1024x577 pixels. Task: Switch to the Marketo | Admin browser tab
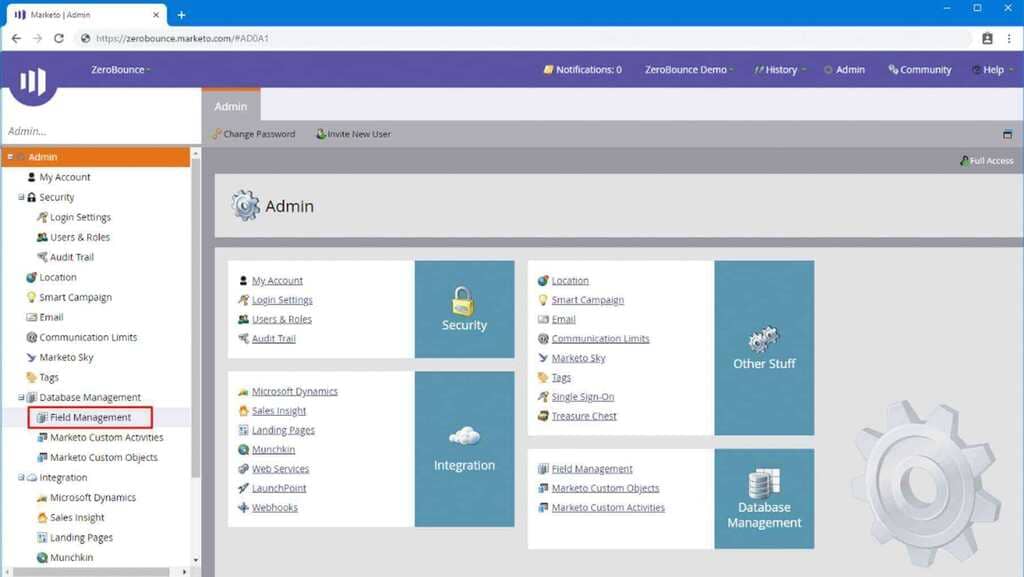point(86,14)
